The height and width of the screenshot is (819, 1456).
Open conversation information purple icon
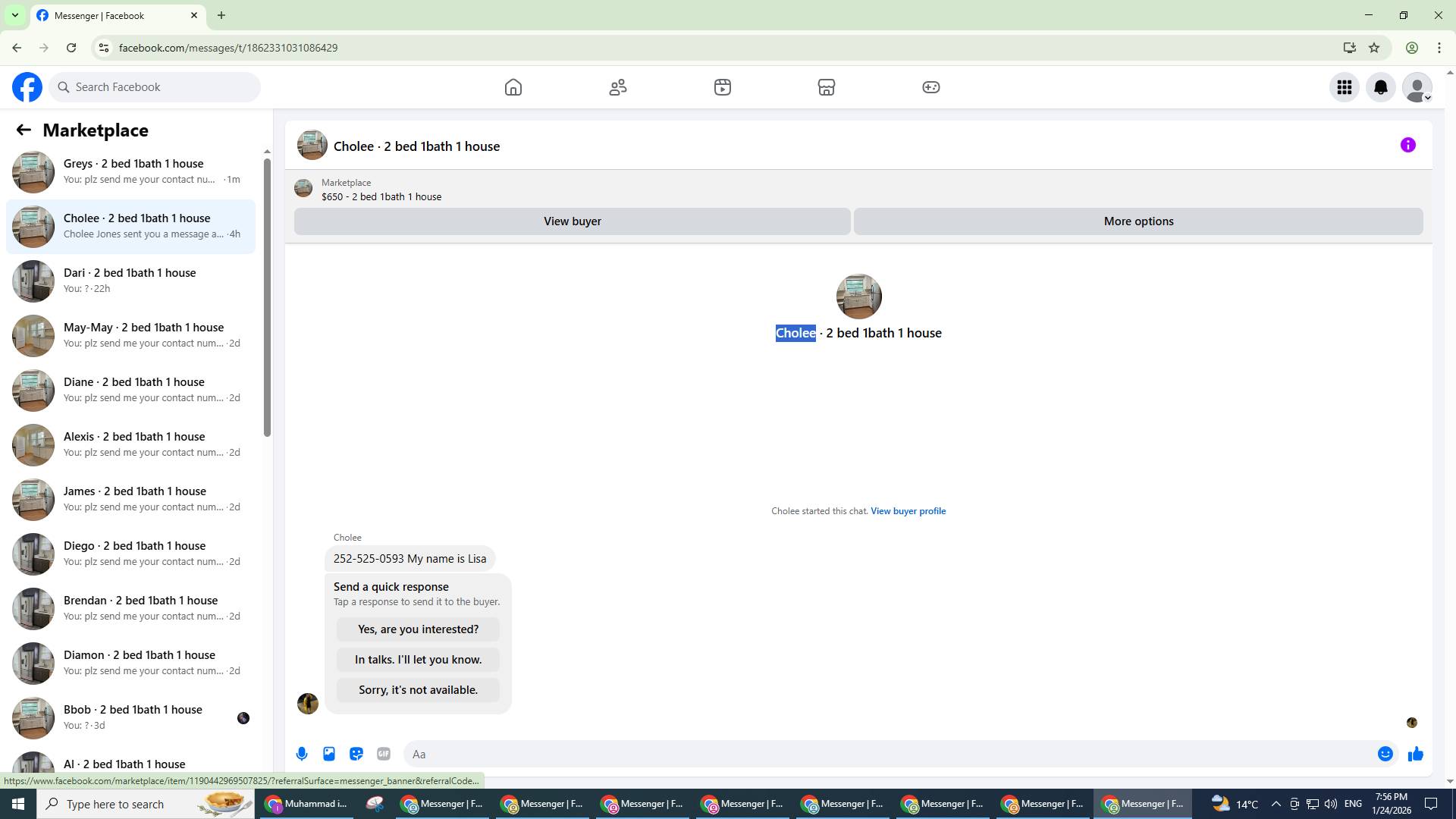[x=1407, y=145]
